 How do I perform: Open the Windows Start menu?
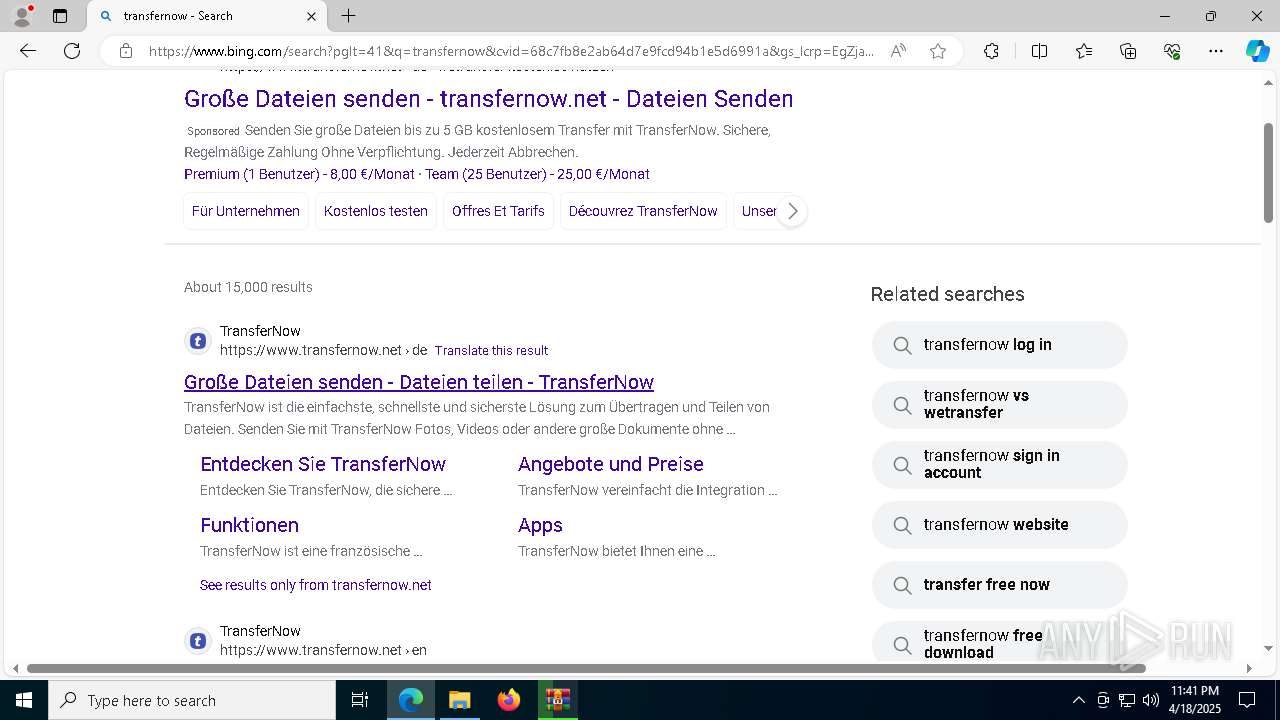point(24,700)
